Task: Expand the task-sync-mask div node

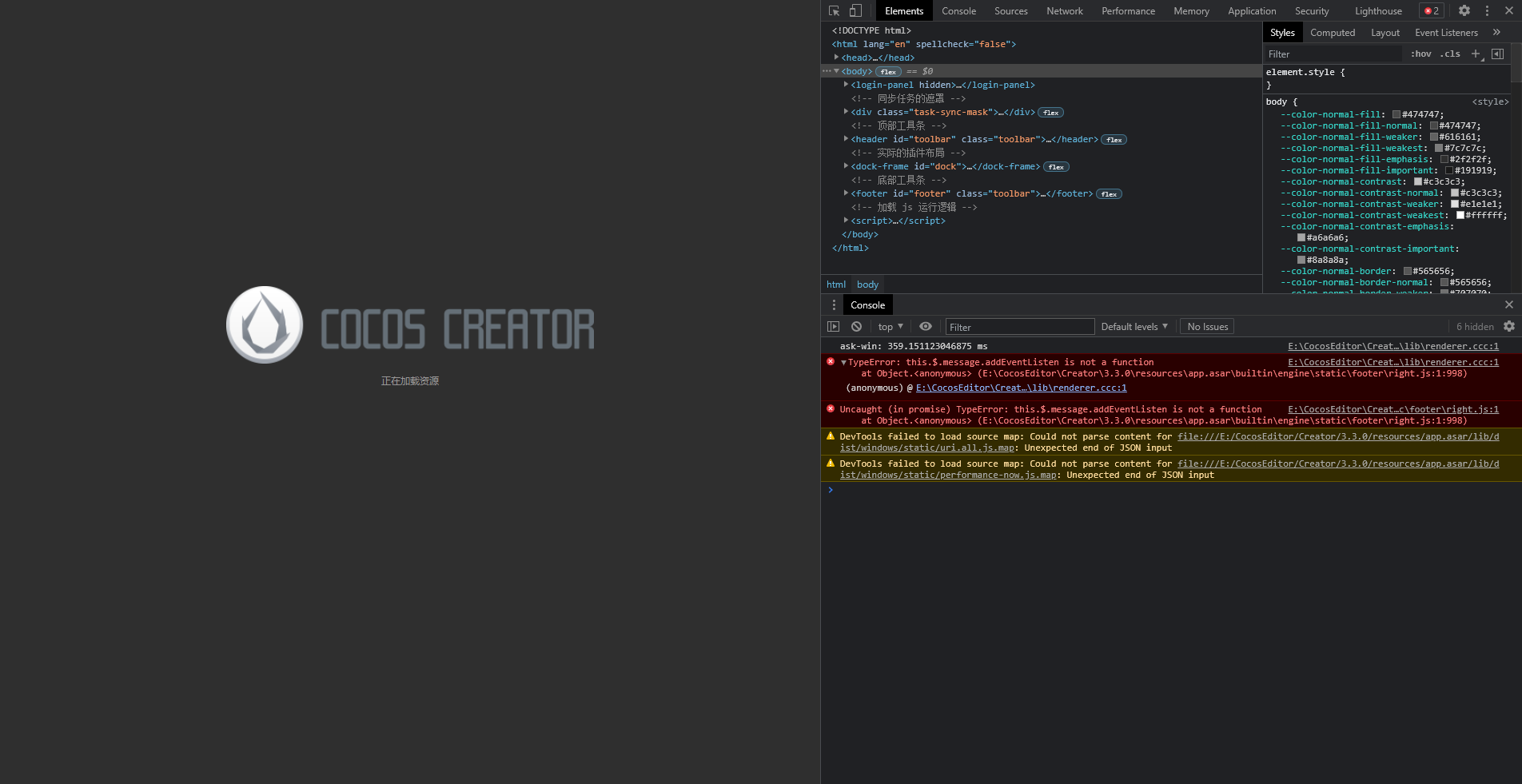Action: pyautogui.click(x=846, y=112)
